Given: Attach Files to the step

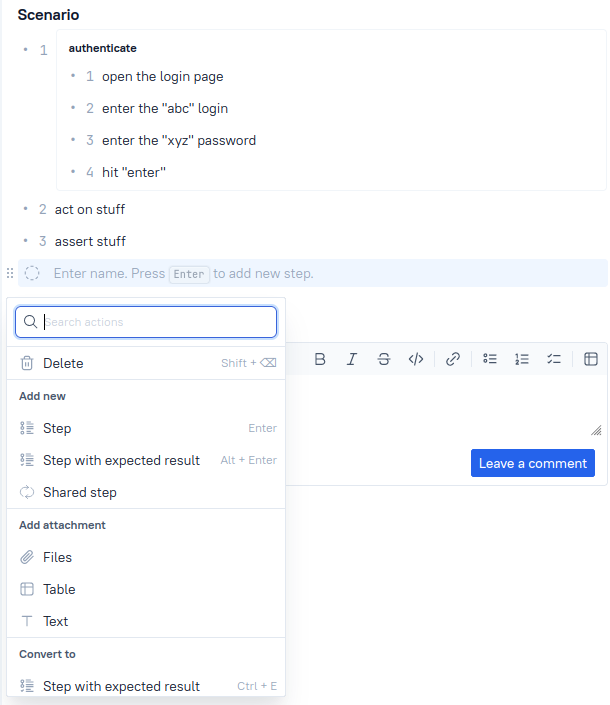Looking at the screenshot, I should click(x=146, y=558).
